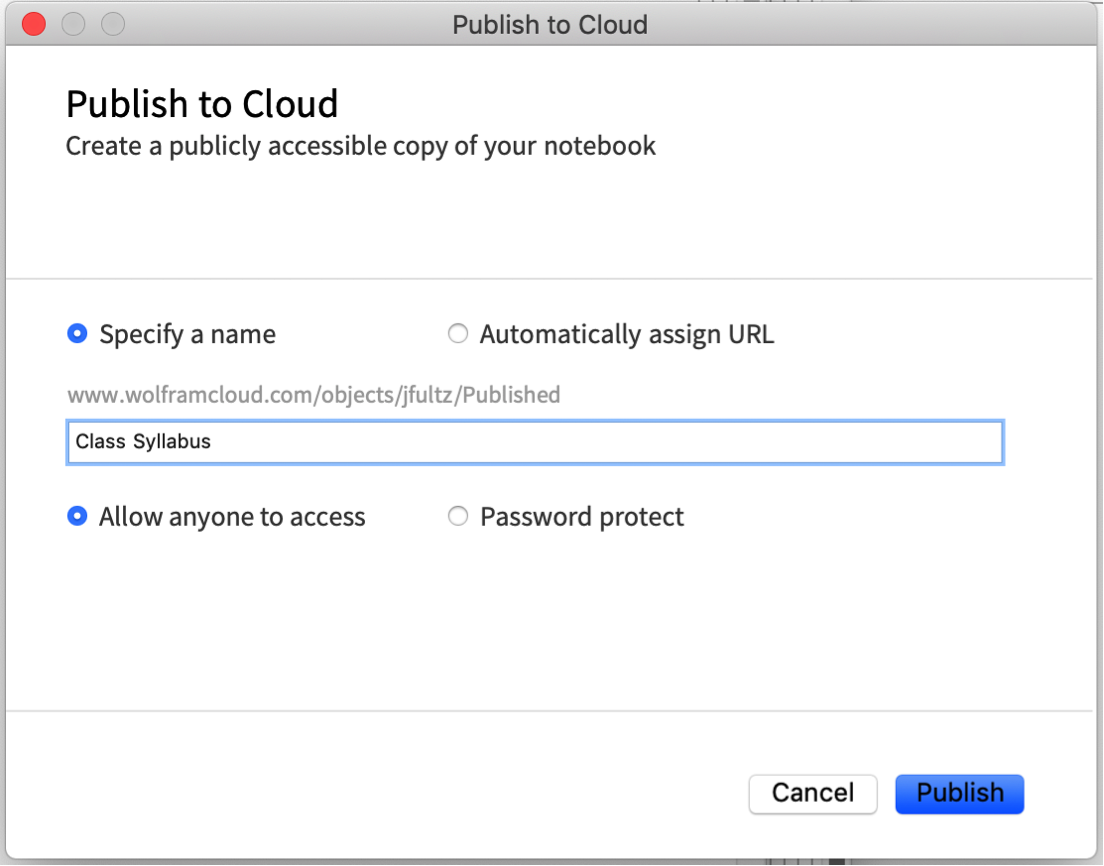
Task: Place cursor on the word "Class" in field
Action: (100, 442)
